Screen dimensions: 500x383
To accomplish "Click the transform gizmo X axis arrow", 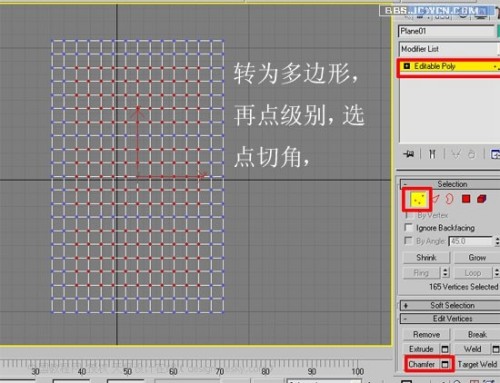I will (x=202, y=176).
